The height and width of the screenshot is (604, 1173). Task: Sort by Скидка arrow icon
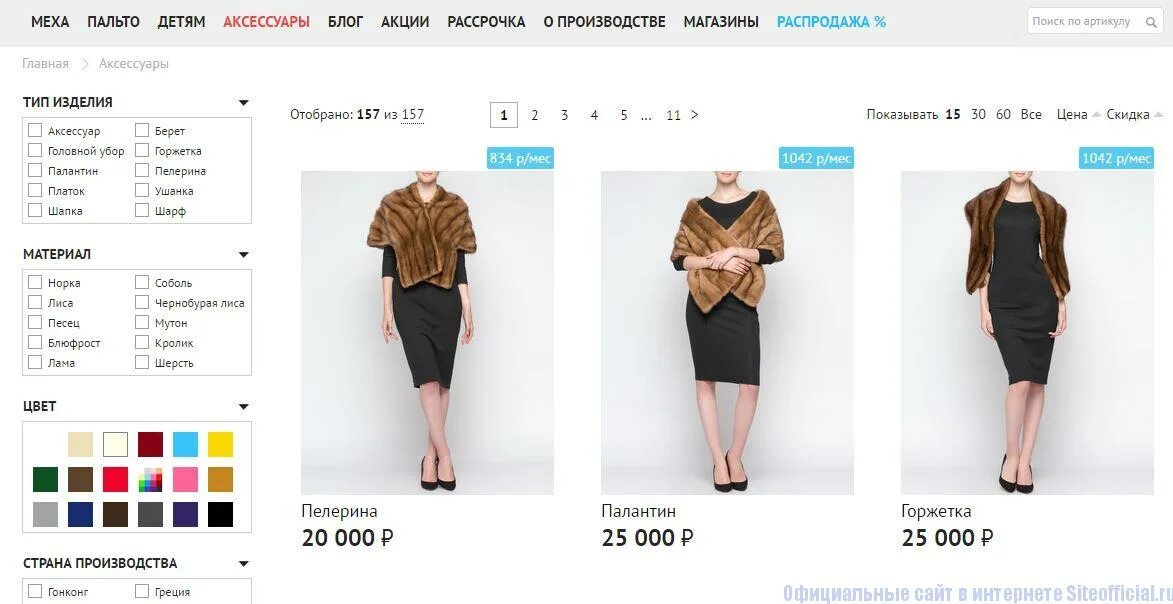[1159, 115]
